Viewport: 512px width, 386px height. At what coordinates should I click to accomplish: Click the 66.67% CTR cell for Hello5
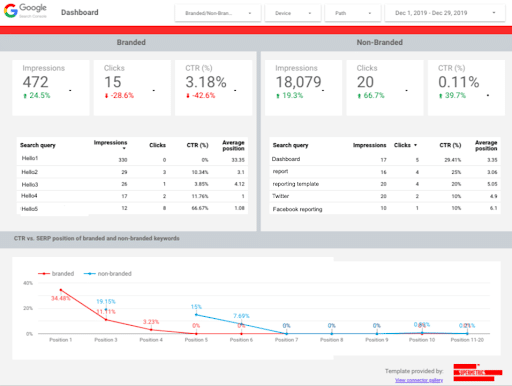click(200, 208)
